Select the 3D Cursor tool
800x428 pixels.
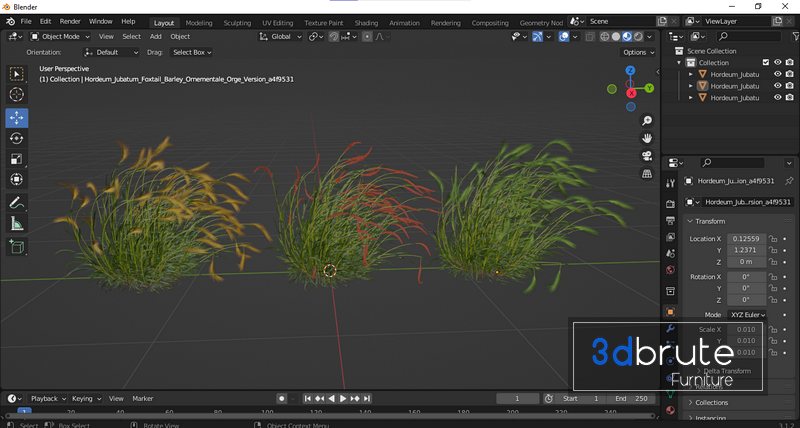(17, 95)
